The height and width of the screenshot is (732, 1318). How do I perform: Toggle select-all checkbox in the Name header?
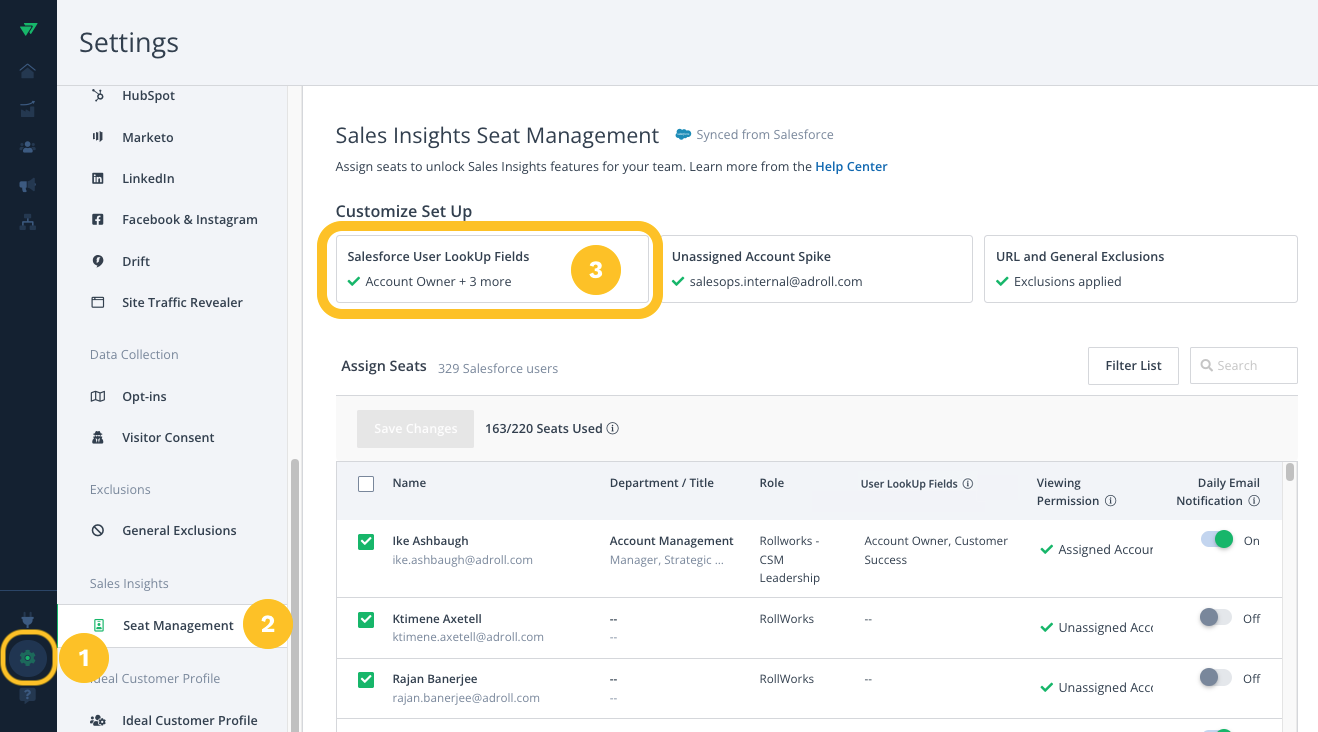(x=366, y=484)
